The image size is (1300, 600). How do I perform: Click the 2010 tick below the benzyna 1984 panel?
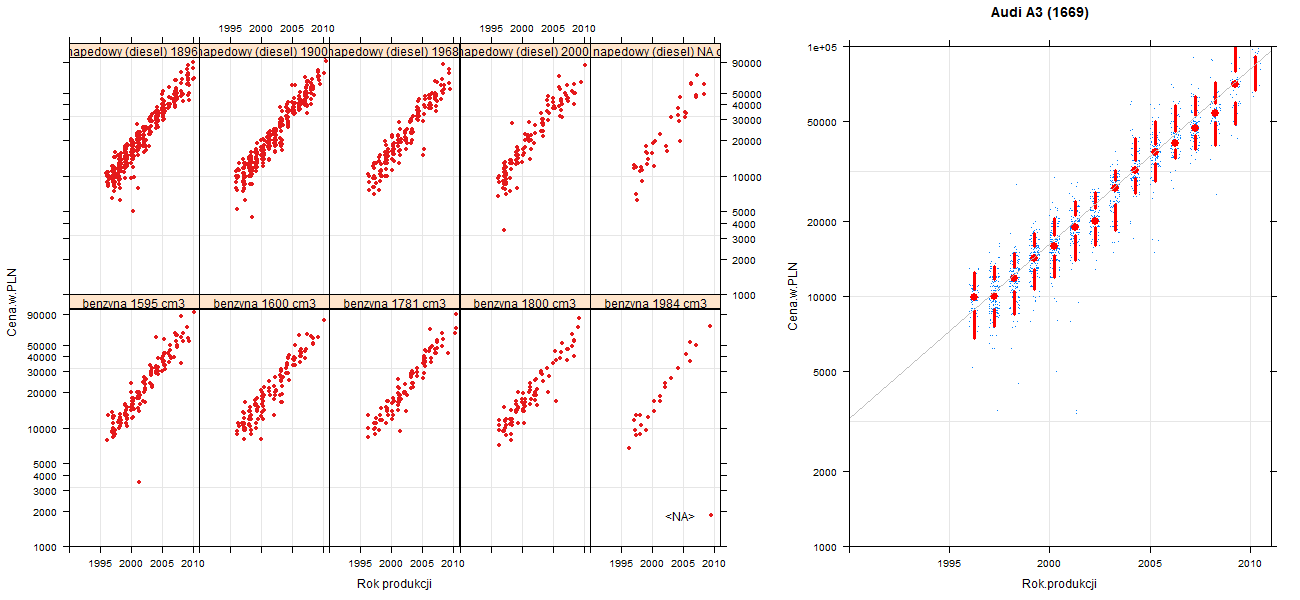coord(713,564)
